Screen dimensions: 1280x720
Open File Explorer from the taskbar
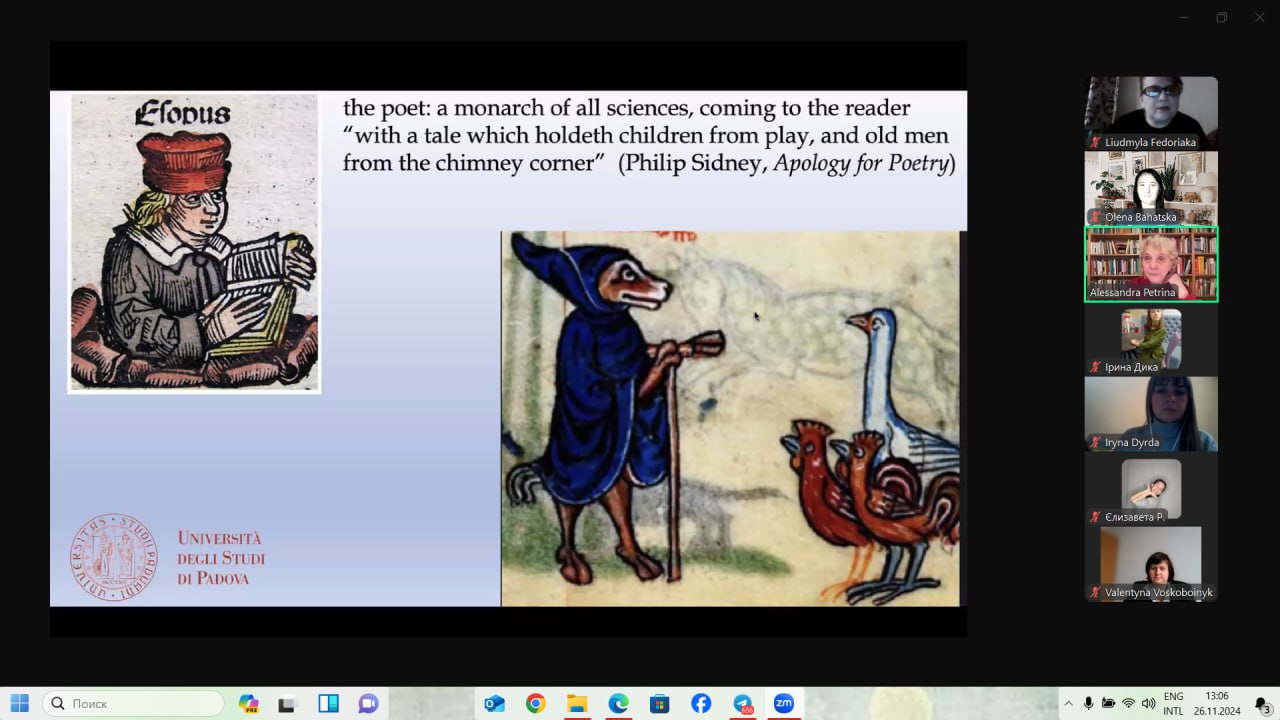(577, 704)
